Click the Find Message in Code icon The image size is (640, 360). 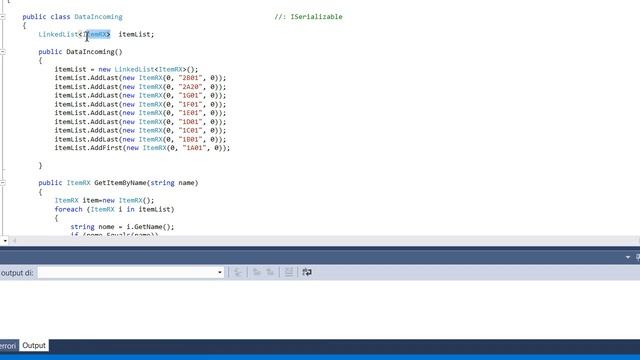[238, 272]
